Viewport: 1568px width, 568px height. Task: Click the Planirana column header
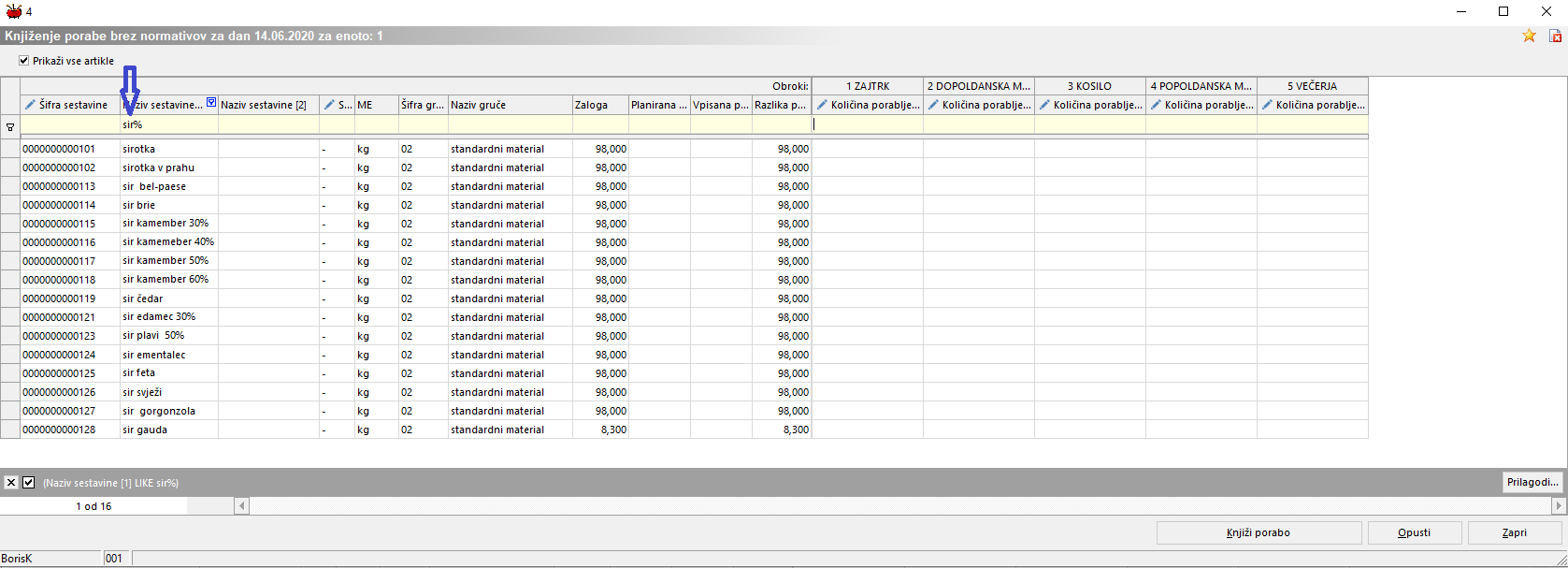tap(659, 105)
